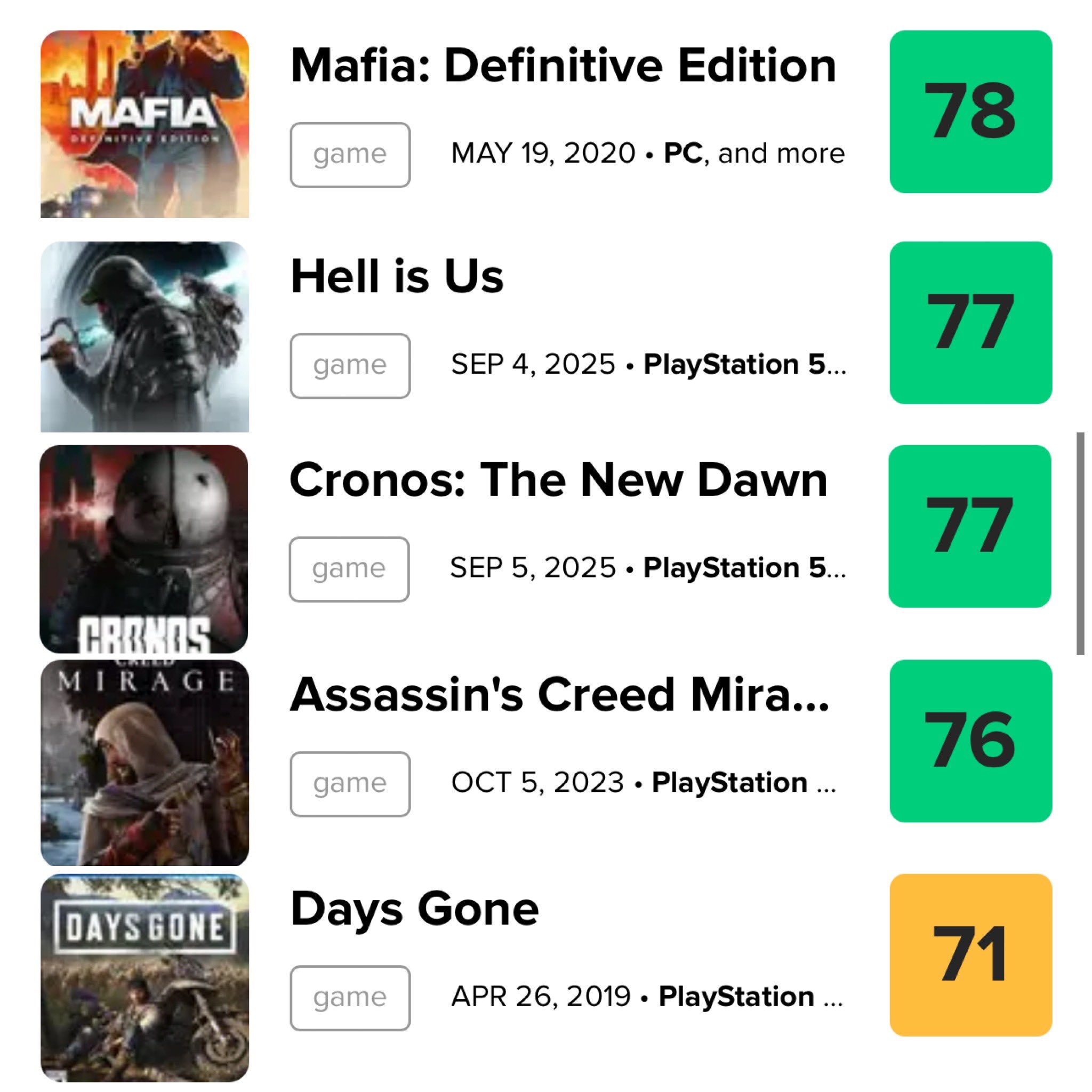
Task: Click the vertical scrollbar handle
Action: pos(1080,543)
